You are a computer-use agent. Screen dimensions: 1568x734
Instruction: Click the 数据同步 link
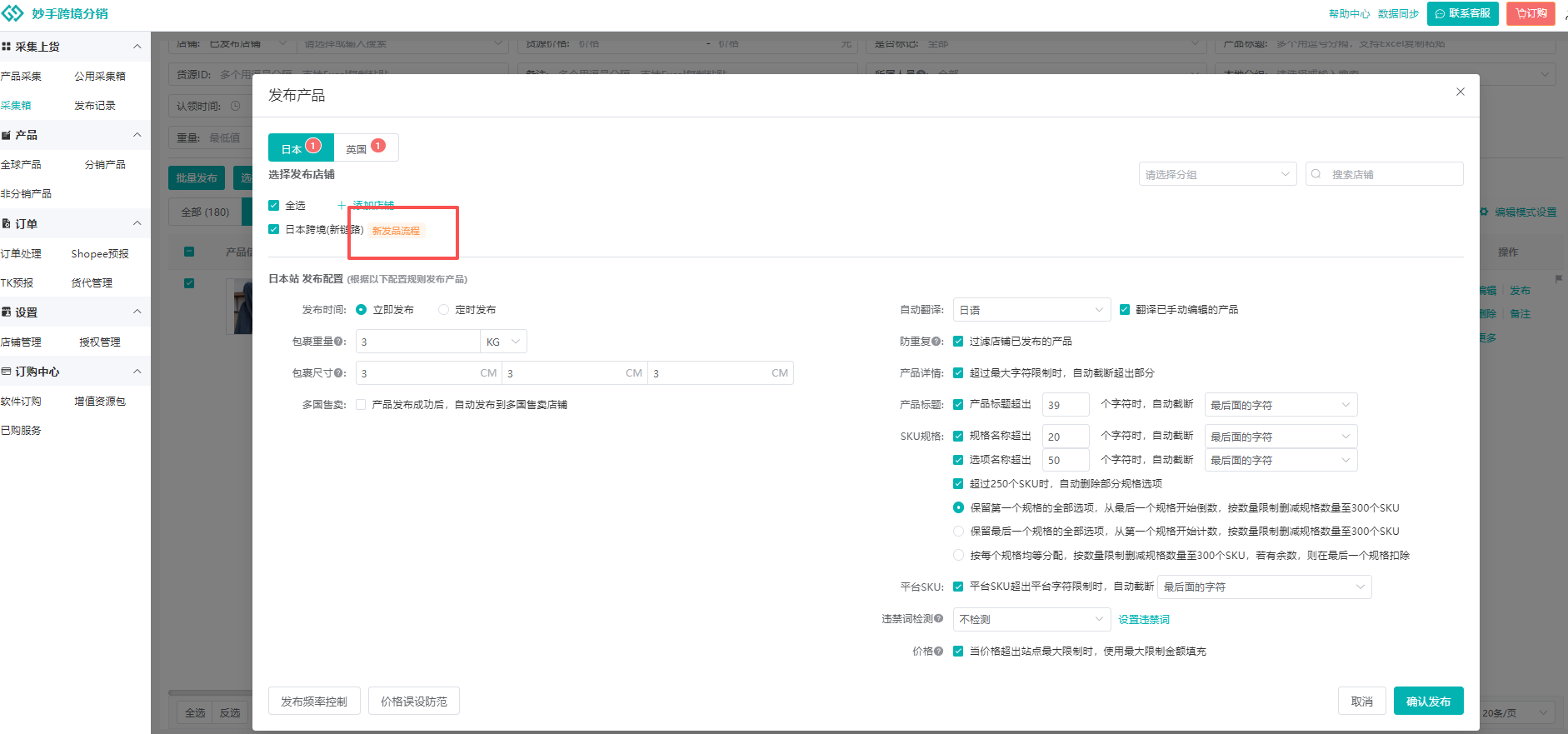(x=1398, y=13)
